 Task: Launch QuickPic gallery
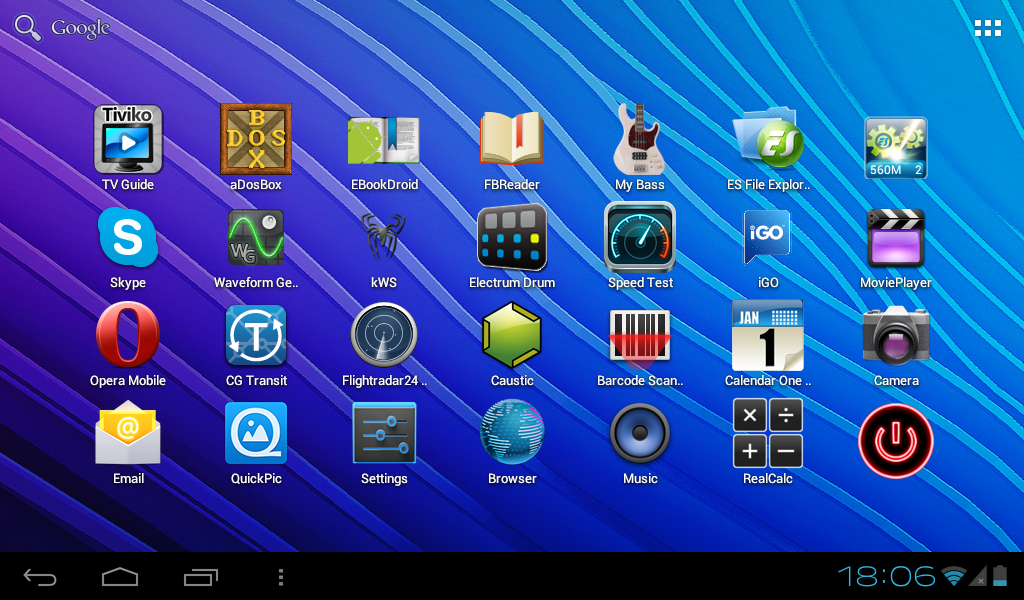click(x=256, y=433)
